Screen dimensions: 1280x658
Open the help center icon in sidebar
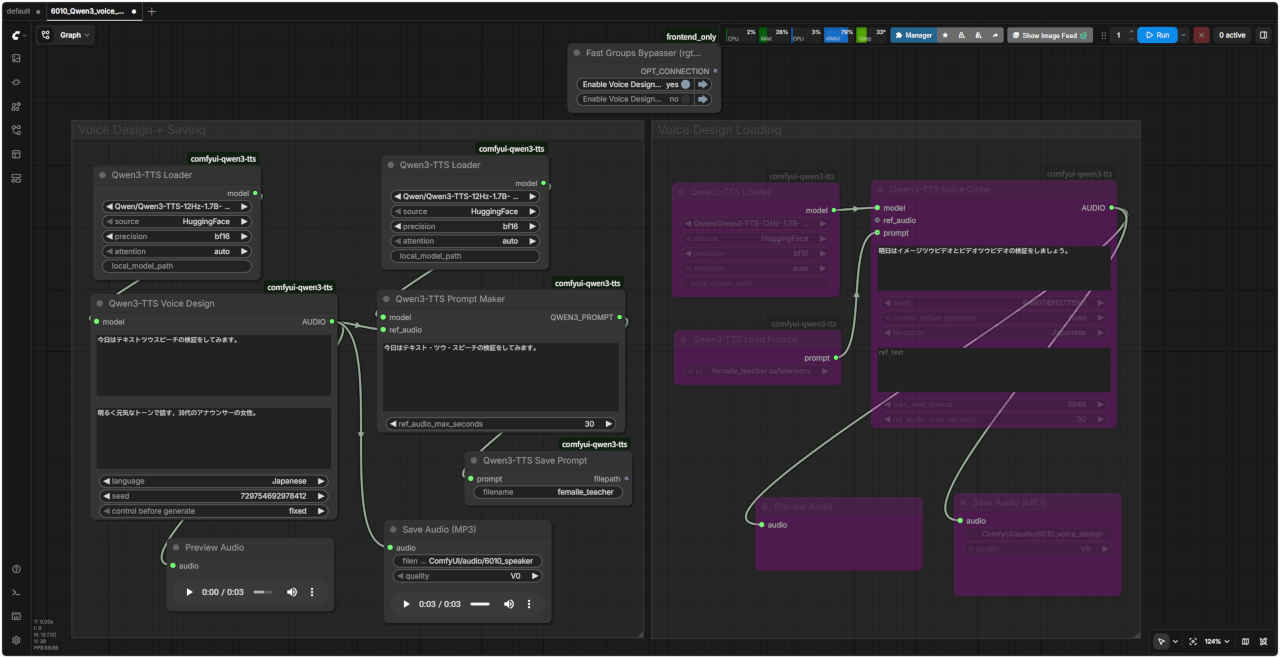pos(16,569)
